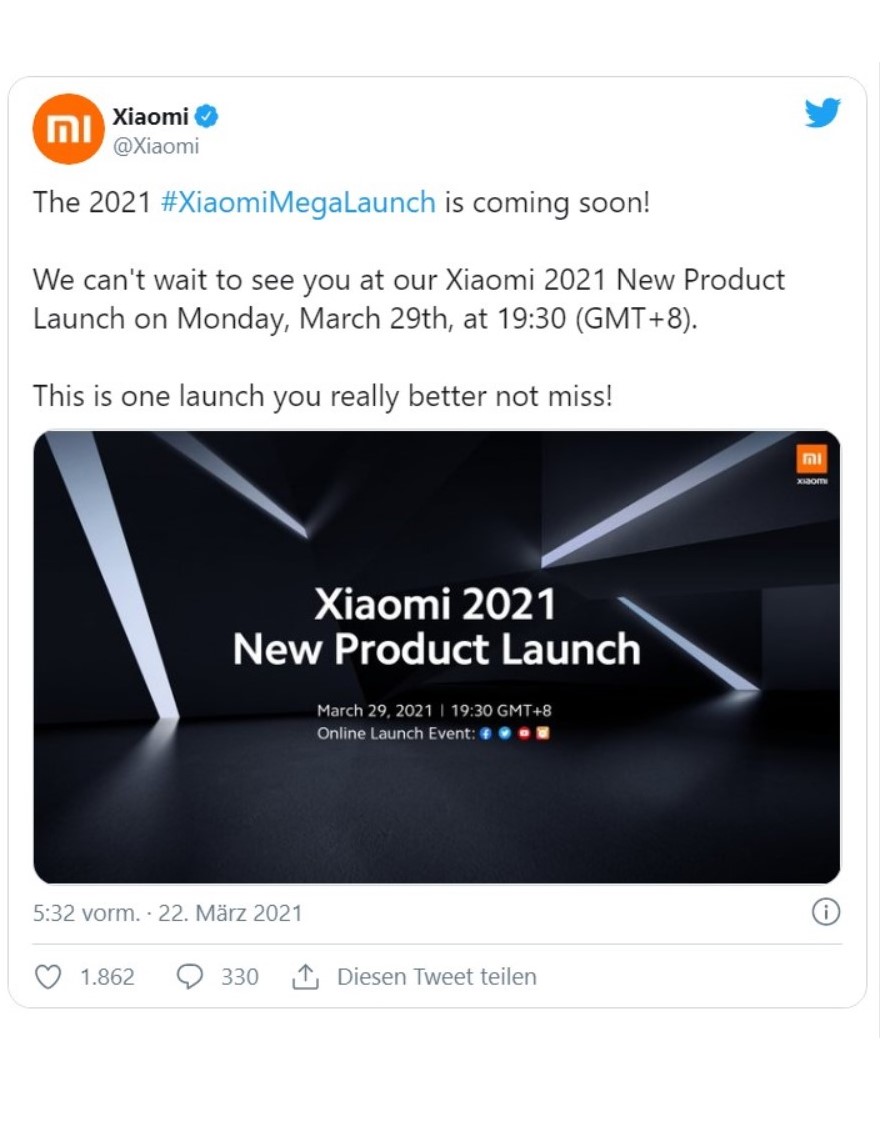This screenshot has width=887, height=1140.
Task: Click the YouTube icon in the banner
Action: (x=523, y=733)
